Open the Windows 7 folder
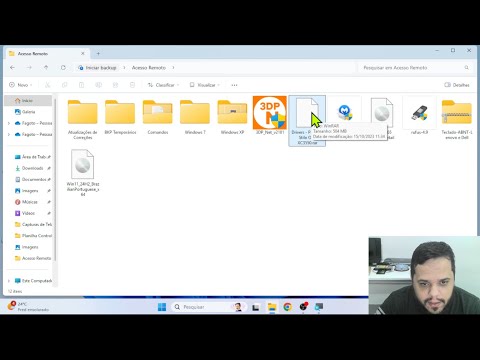 click(x=195, y=116)
